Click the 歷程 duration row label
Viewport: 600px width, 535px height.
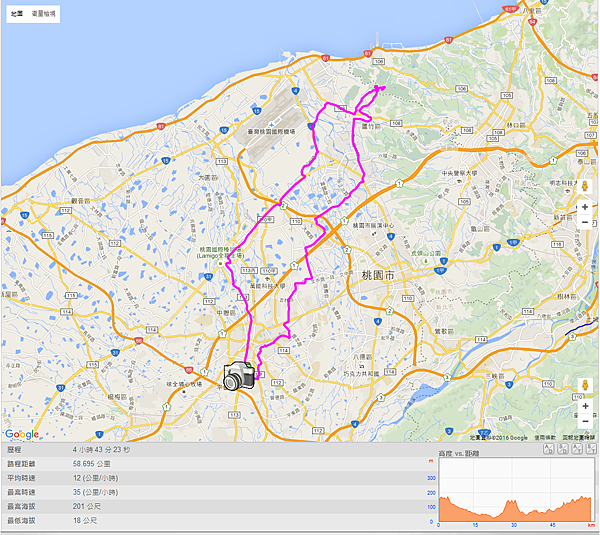14,450
